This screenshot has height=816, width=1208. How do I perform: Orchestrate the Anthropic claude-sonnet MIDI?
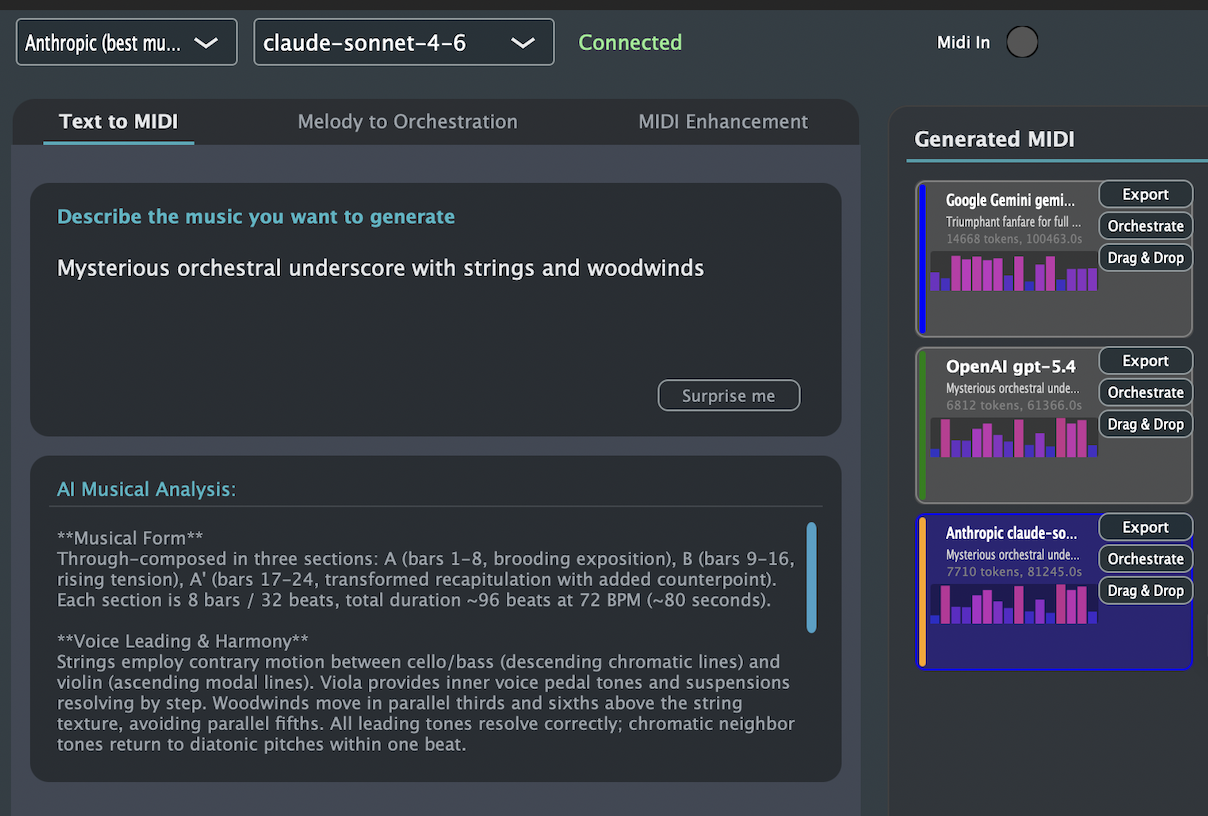click(x=1146, y=559)
